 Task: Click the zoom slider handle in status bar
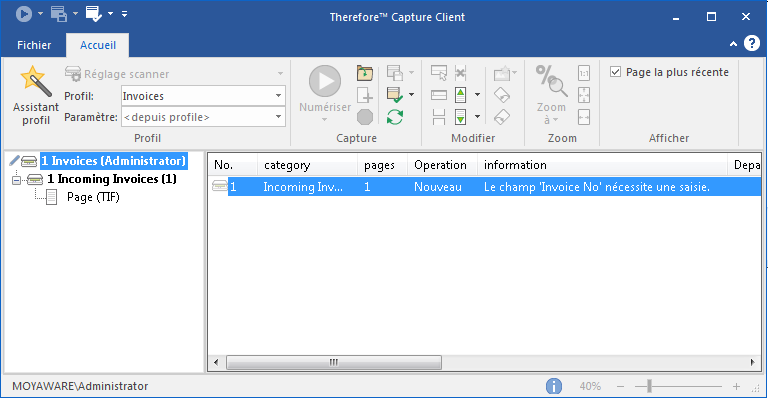[649, 386]
